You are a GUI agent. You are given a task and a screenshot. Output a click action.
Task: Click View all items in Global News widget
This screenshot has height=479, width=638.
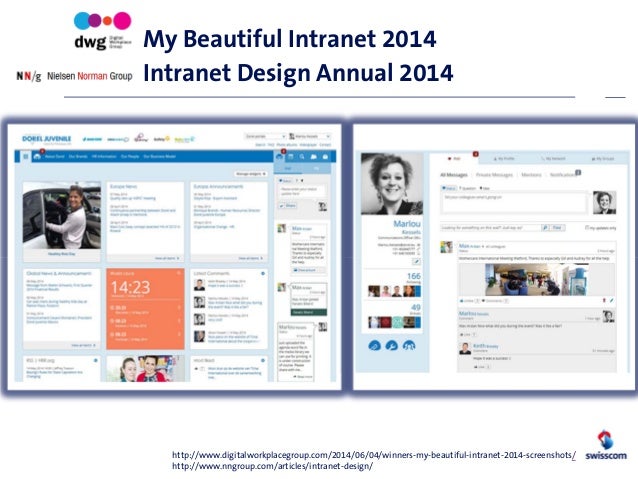coord(83,345)
